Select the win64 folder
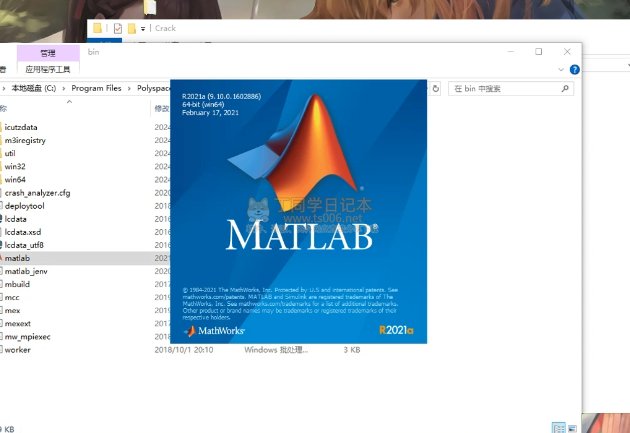630x433 pixels. 15,180
